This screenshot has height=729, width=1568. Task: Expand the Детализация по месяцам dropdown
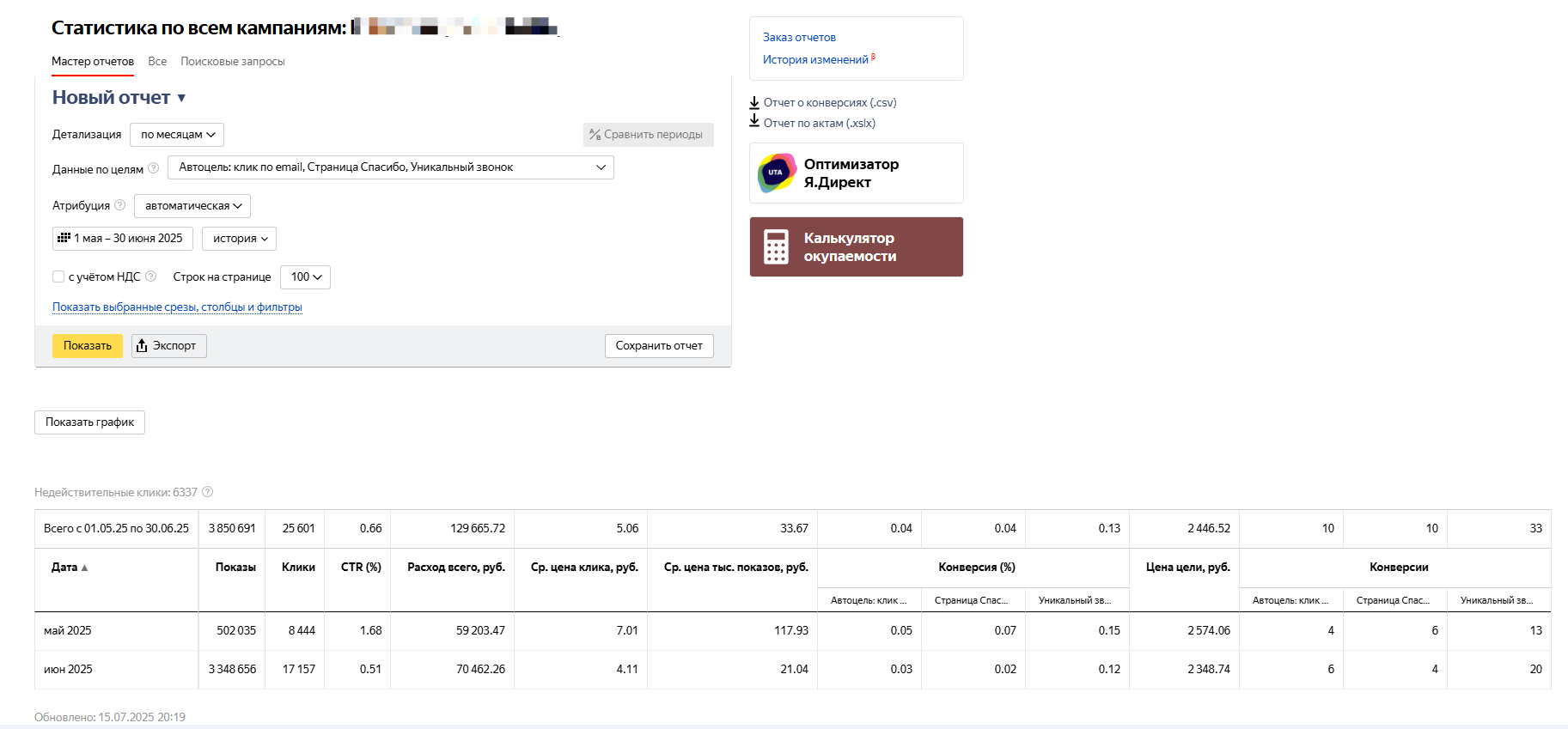pyautogui.click(x=177, y=135)
